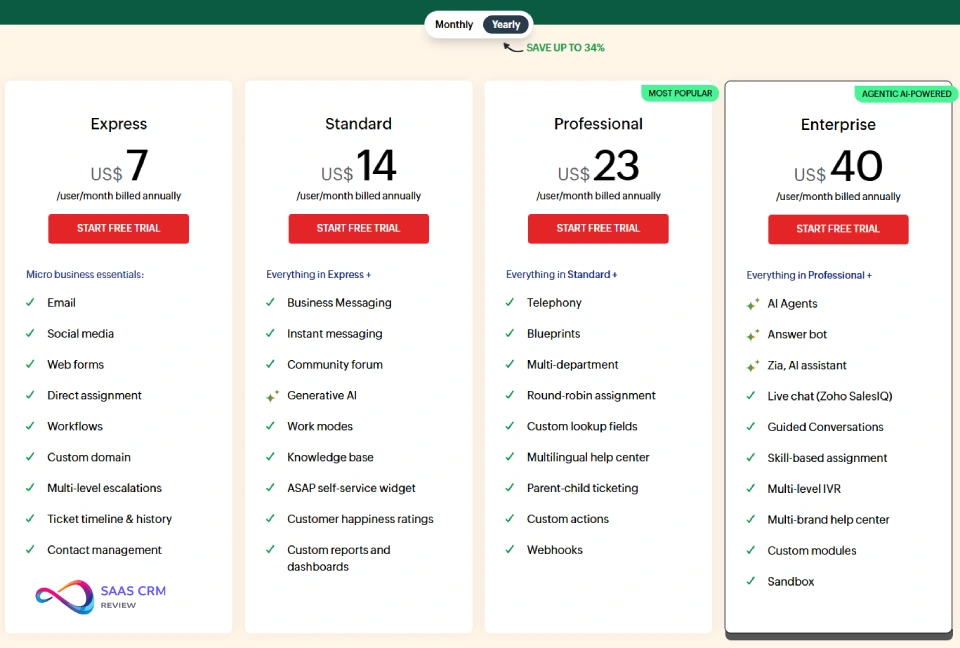Viewport: 960px width, 648px height.
Task: Click the sparkle icon beside Generative AI
Action: pyautogui.click(x=272, y=396)
